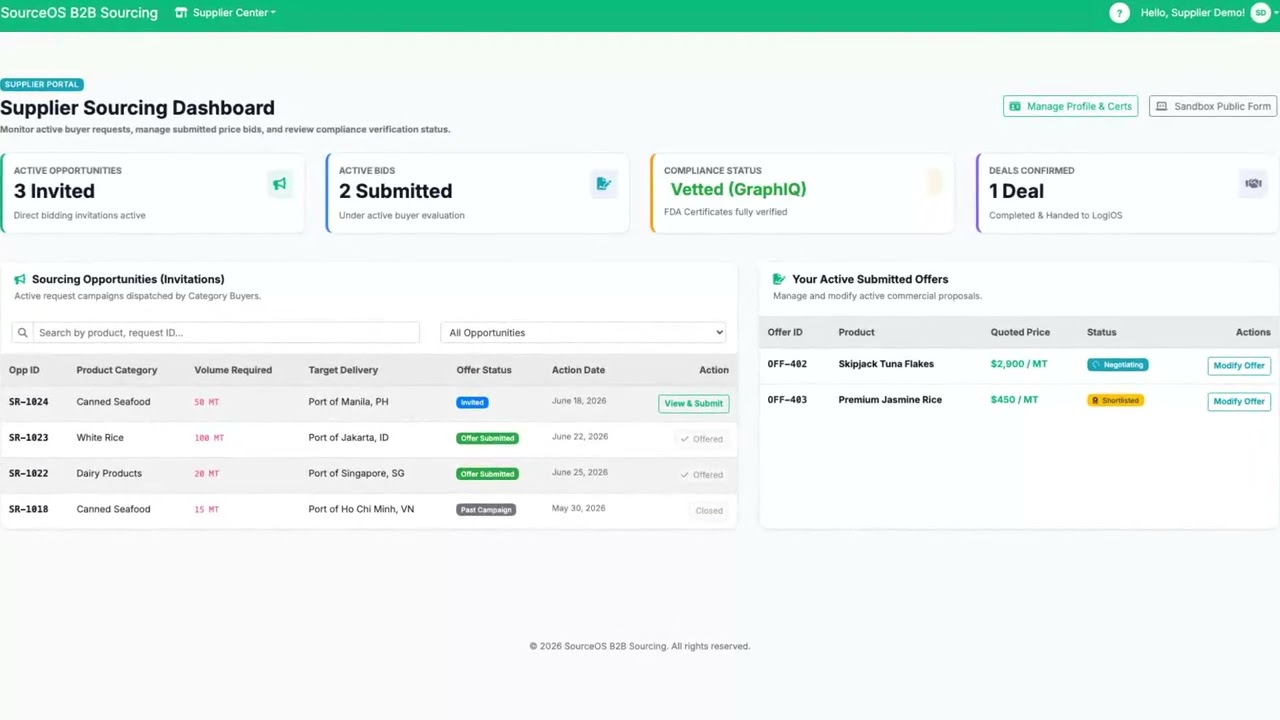Click the laptop icon in Sandbox Public Form button
Viewport: 1280px width, 720px height.
pyautogui.click(x=1162, y=106)
